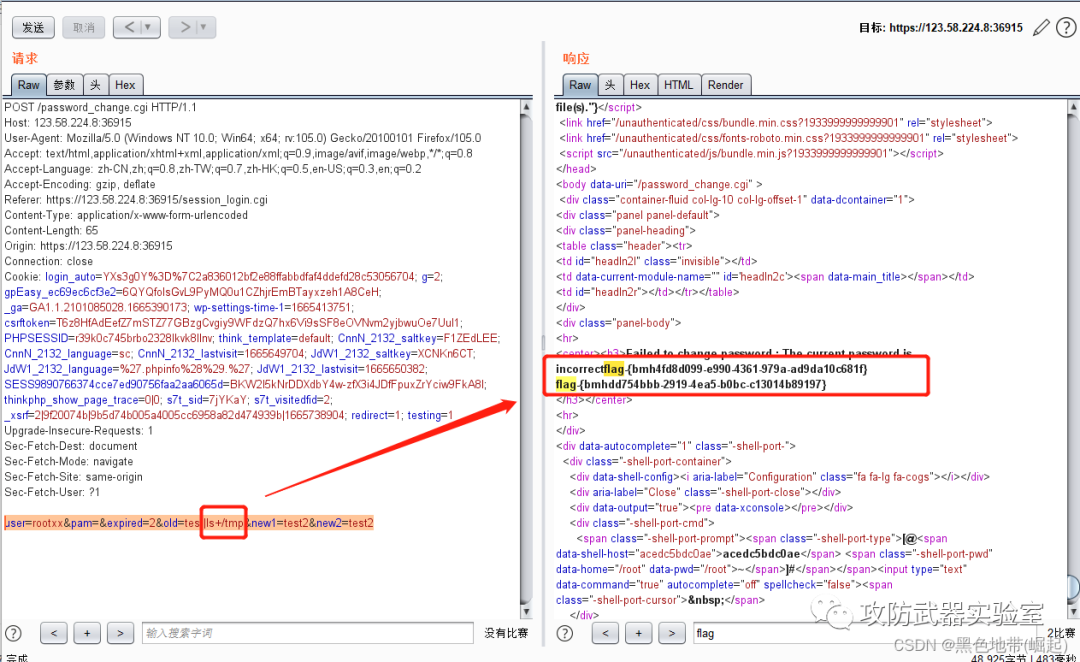This screenshot has height=662, width=1080.
Task: Go back with the history back arrow button
Action: tap(129, 27)
